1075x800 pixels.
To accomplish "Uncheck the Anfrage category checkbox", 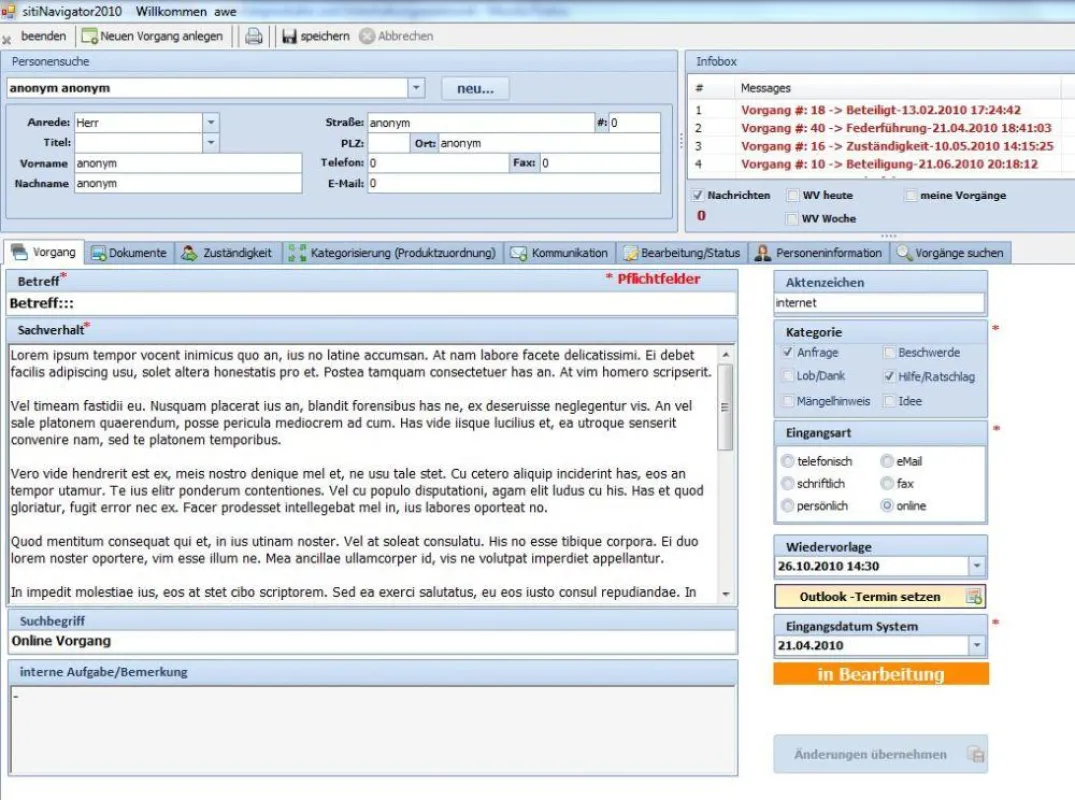I will pyautogui.click(x=788, y=352).
